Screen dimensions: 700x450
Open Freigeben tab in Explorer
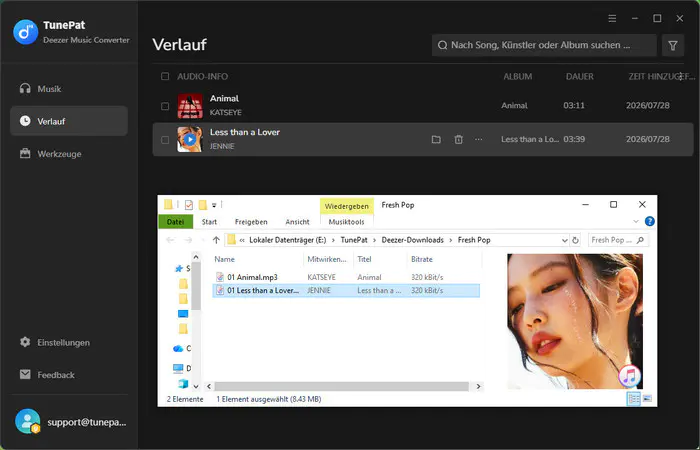coord(251,222)
